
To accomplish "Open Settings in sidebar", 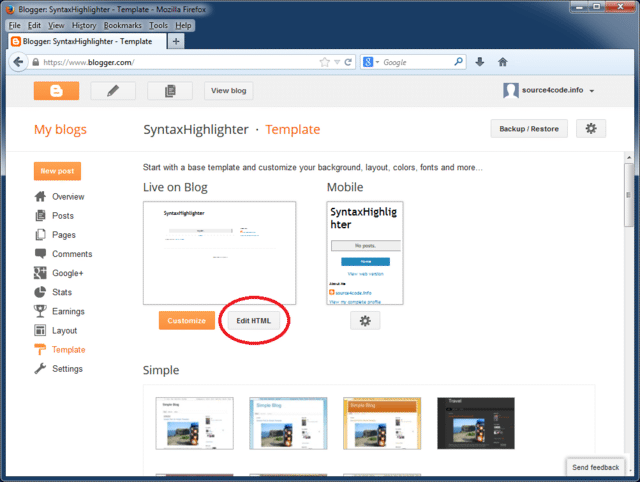I will pos(67,369).
